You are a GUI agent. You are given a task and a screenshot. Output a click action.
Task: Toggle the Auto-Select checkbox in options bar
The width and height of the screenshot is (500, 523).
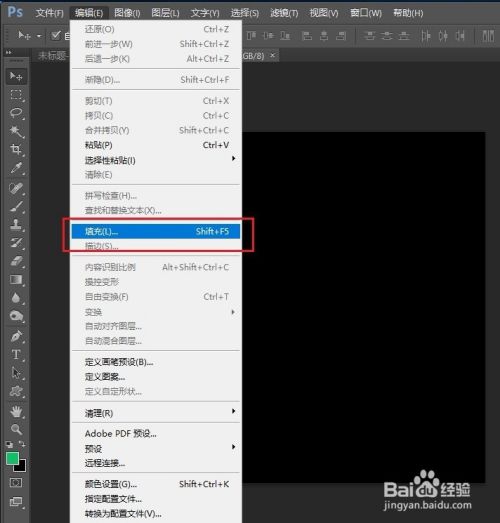pos(56,35)
